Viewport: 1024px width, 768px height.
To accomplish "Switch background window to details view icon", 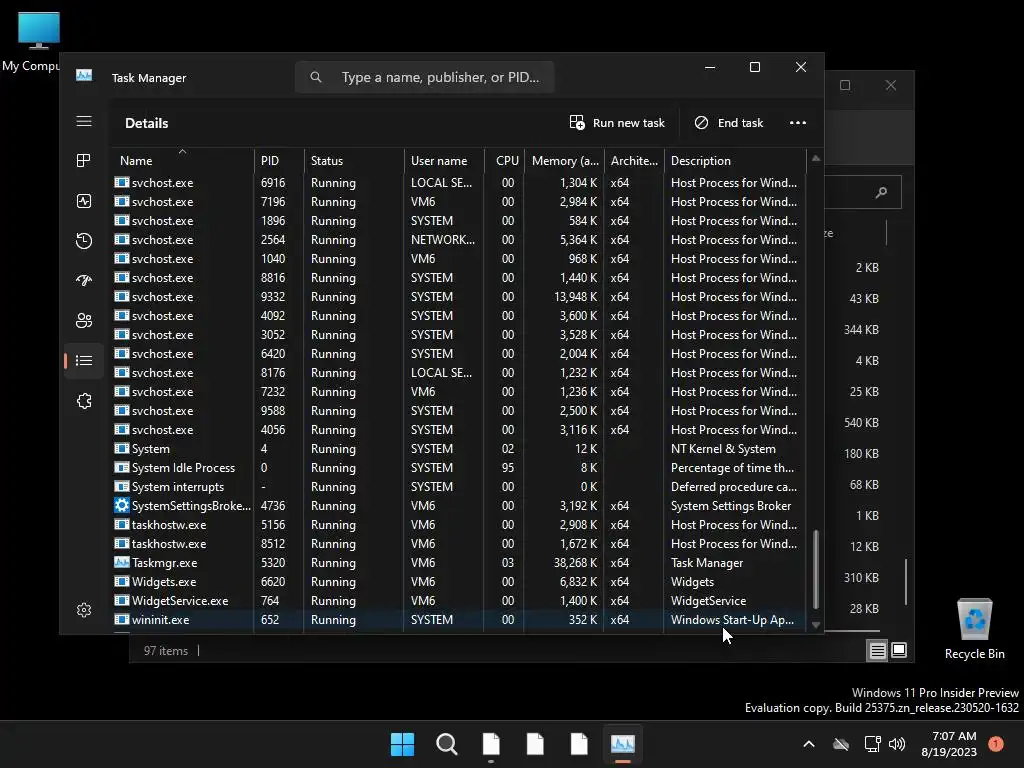I will tap(877, 650).
